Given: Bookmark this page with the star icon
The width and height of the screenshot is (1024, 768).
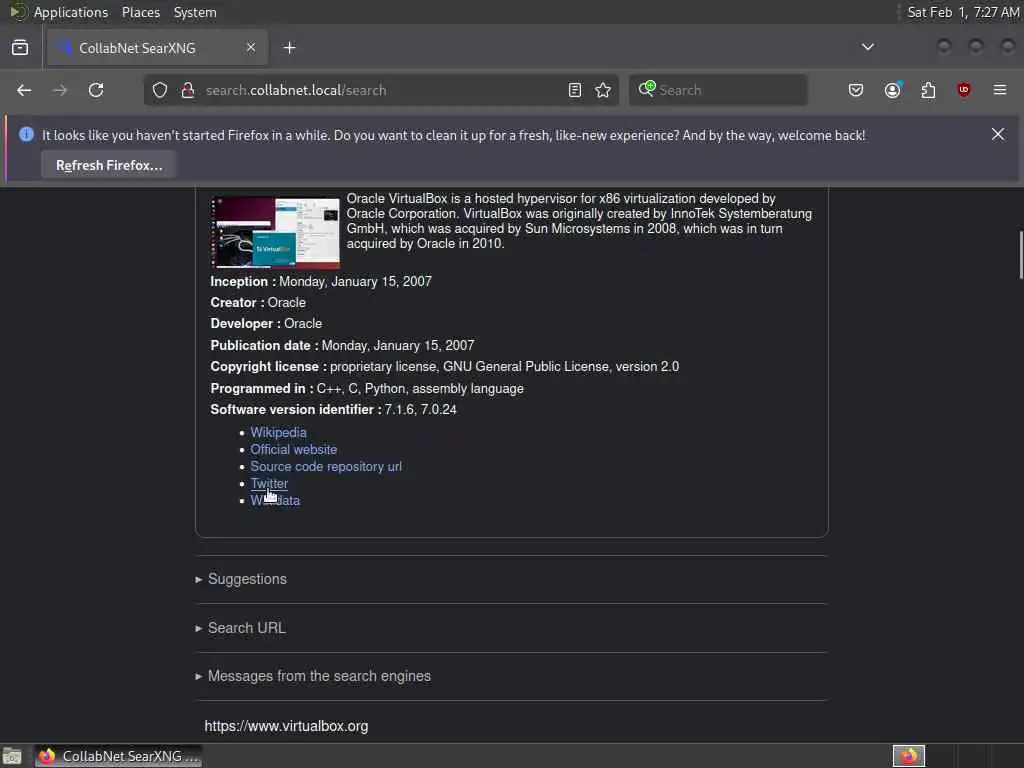Looking at the screenshot, I should click(603, 90).
